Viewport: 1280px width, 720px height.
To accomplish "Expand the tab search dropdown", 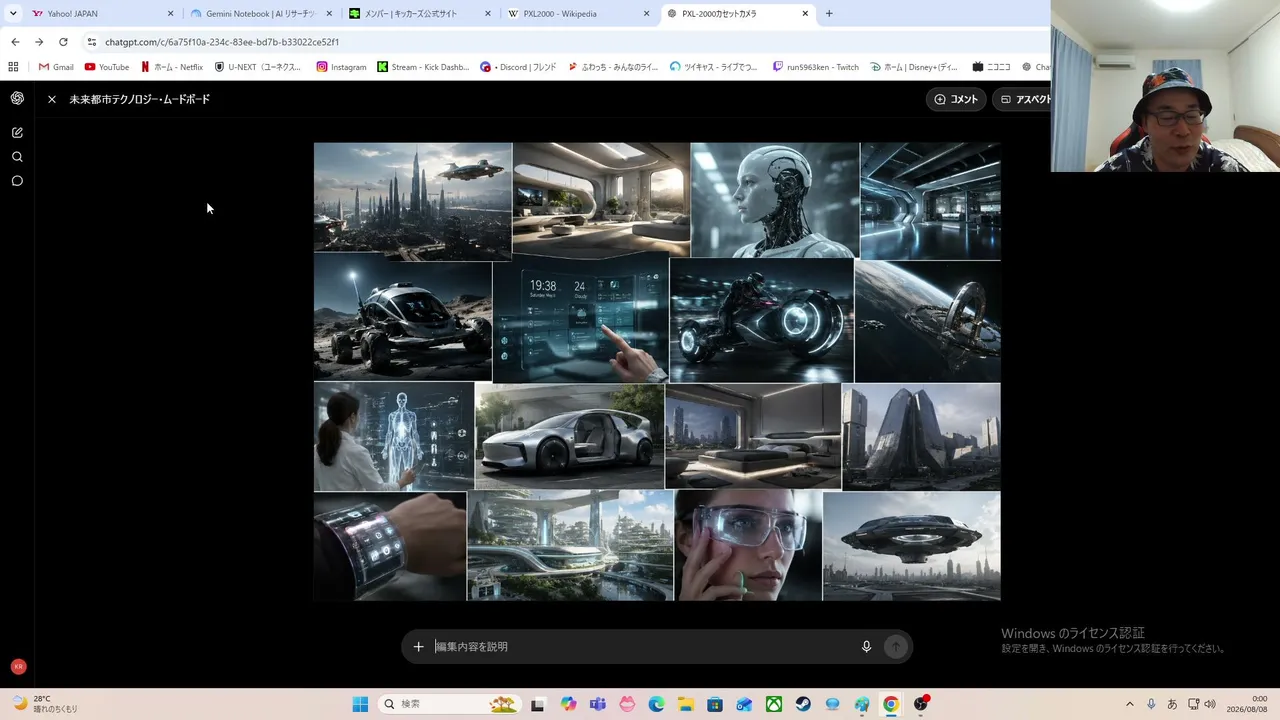I will coord(13,14).
